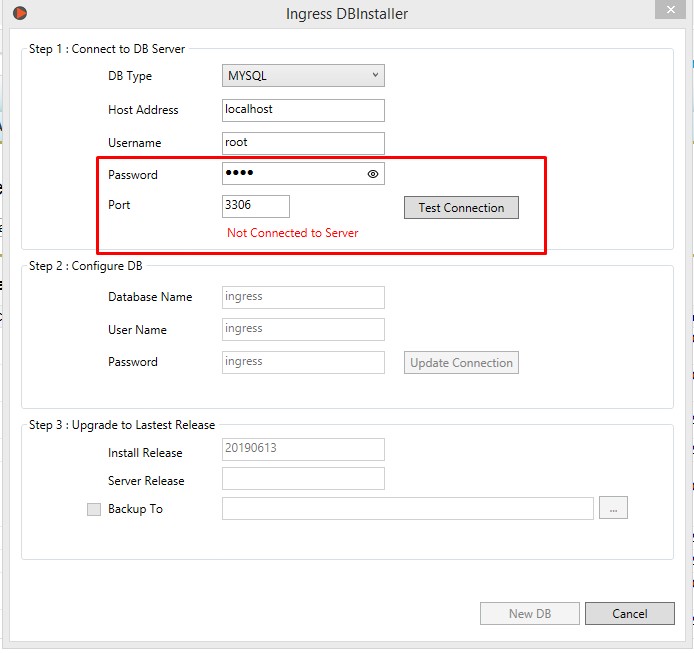Click the Database Name label
Viewport: 694px width, 653px height.
(x=150, y=297)
